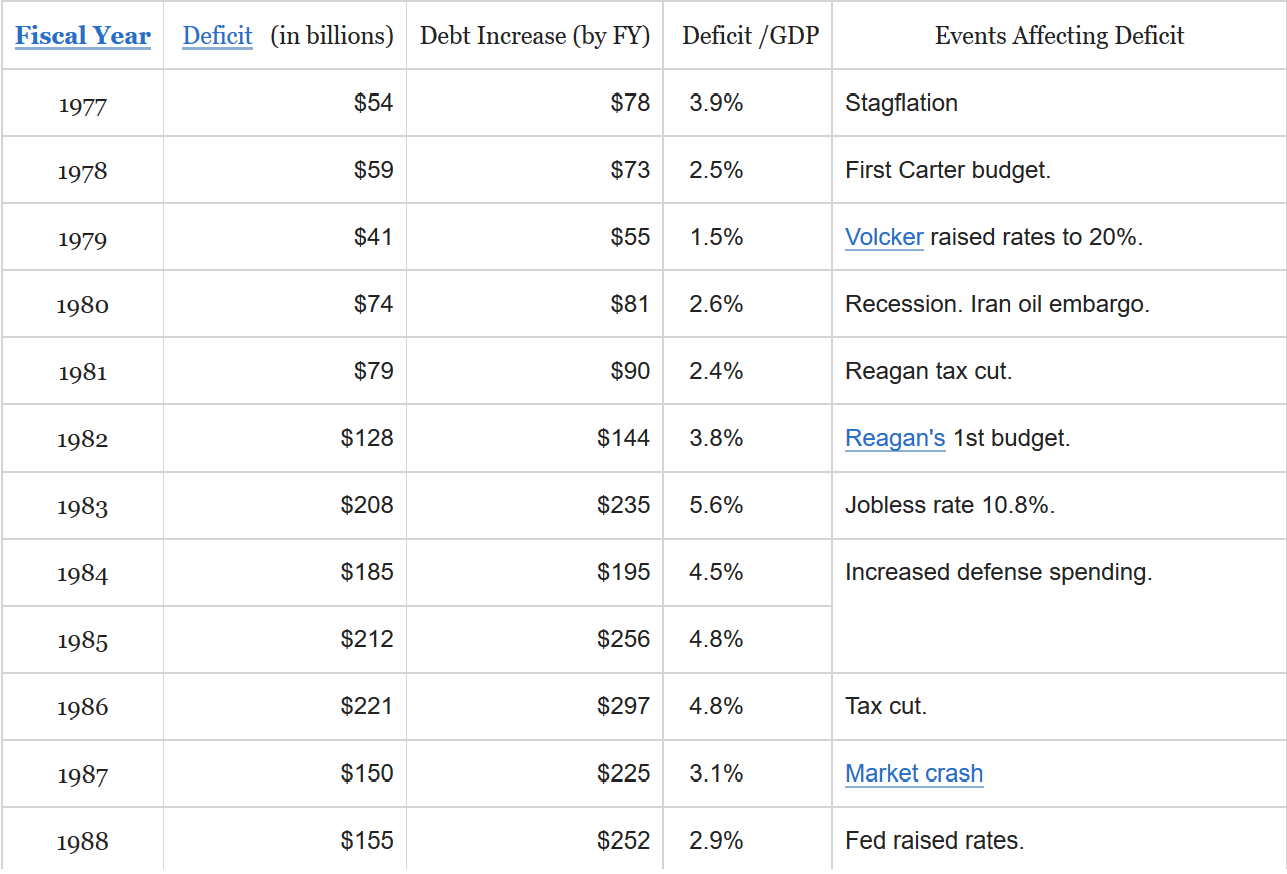Select the 1977 fiscal year cell
The image size is (1287, 874).
(x=82, y=104)
